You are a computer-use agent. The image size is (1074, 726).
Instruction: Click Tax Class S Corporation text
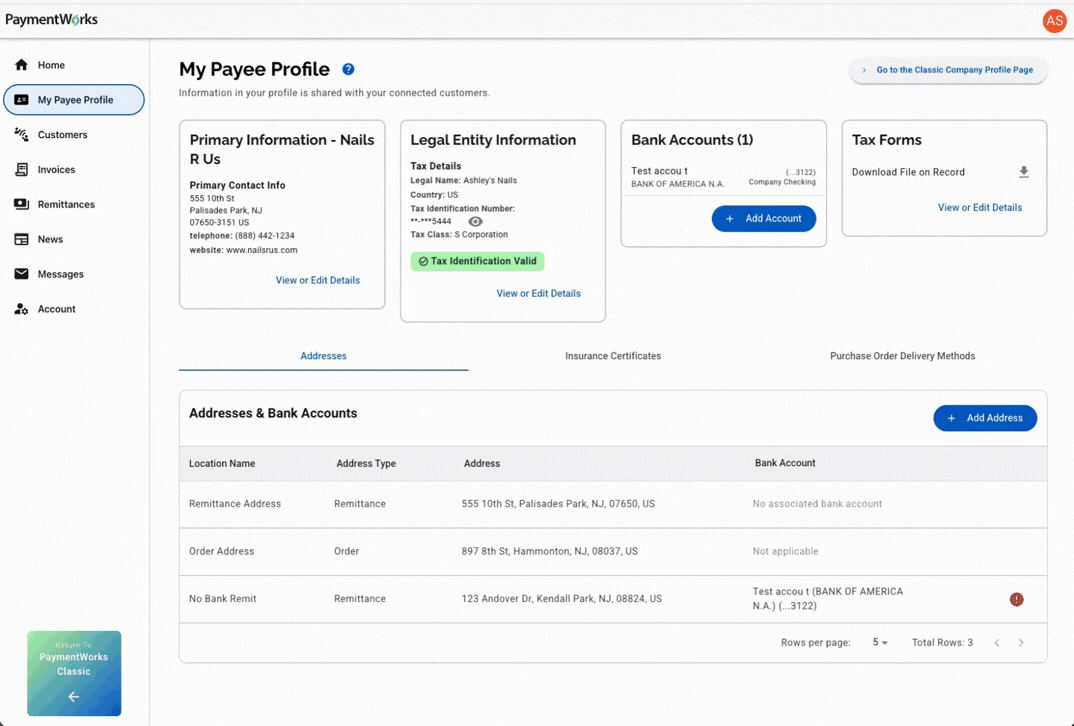point(459,234)
